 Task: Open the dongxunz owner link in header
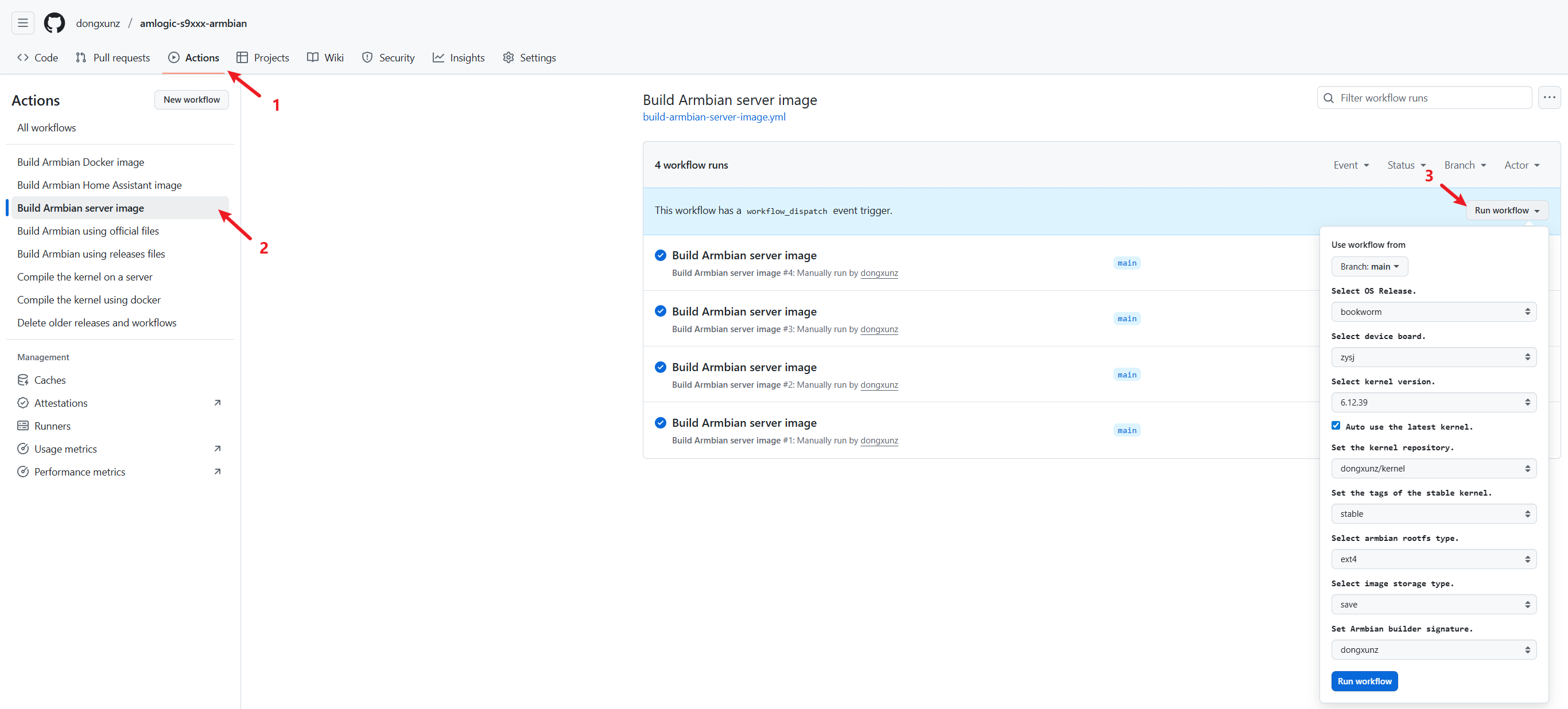pyautogui.click(x=98, y=23)
